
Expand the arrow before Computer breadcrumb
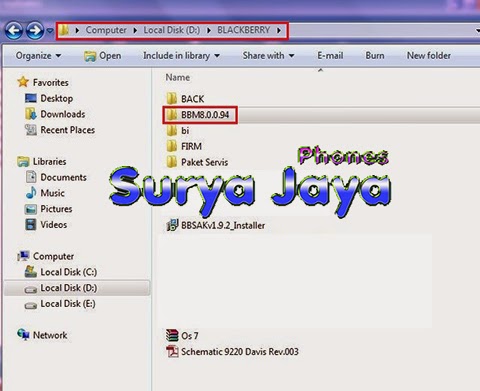[x=77, y=31]
